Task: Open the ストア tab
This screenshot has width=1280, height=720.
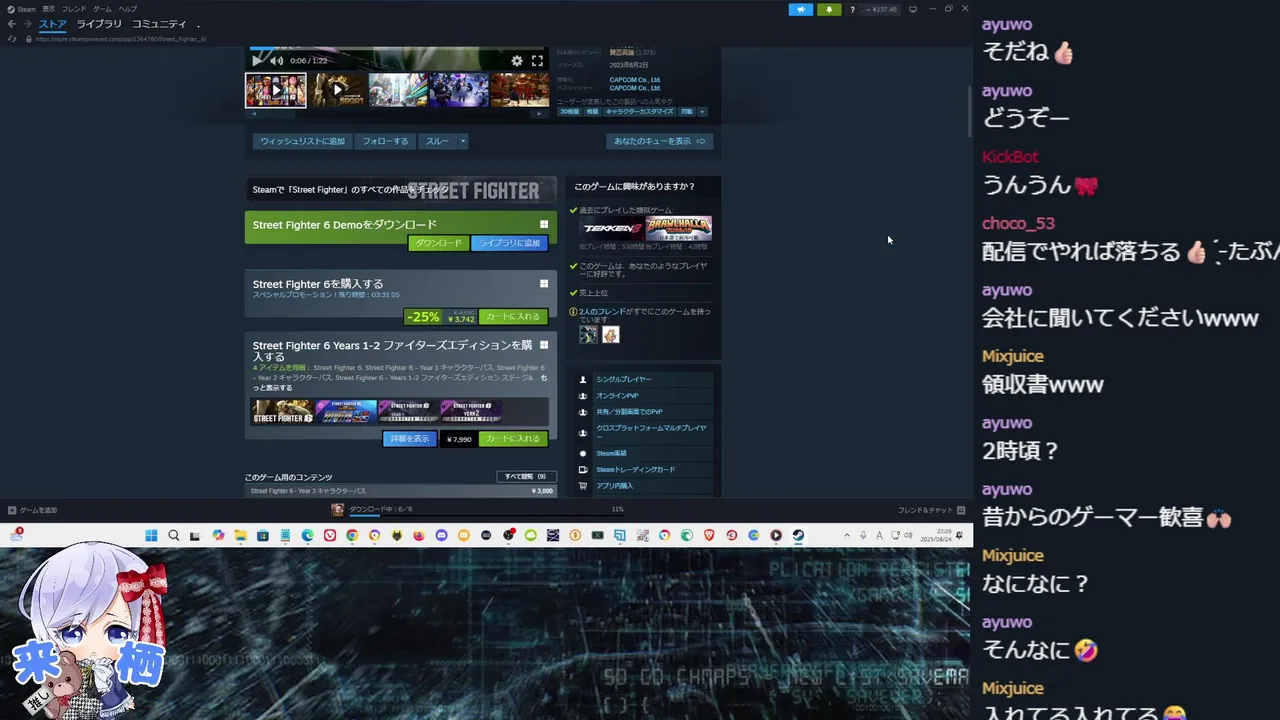Action: [x=53, y=24]
